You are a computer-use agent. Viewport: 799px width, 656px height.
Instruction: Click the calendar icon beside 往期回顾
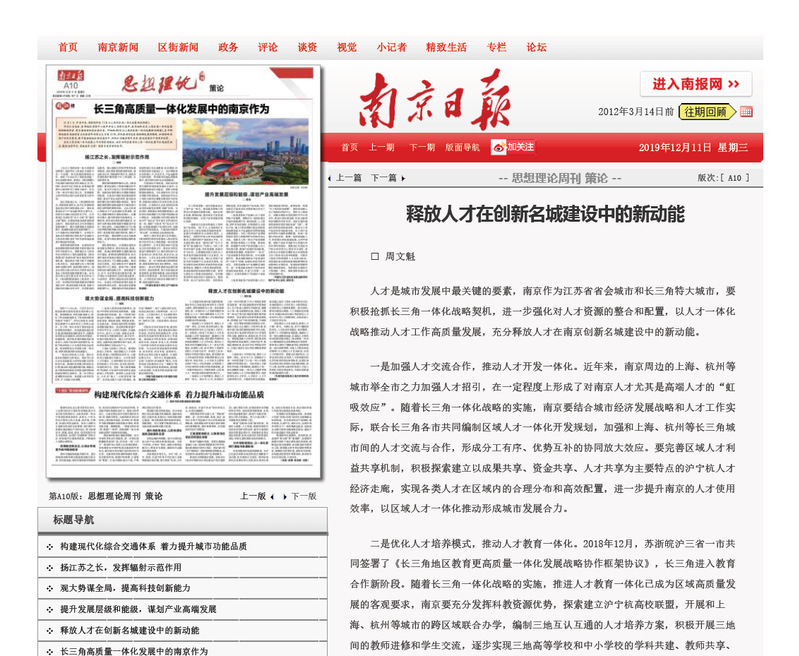[x=746, y=112]
